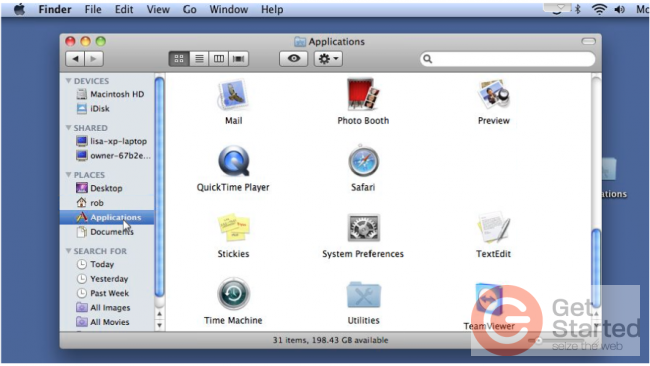Click the Applications folder proxy icon in the title
This screenshot has width=650, height=366.
click(x=300, y=41)
